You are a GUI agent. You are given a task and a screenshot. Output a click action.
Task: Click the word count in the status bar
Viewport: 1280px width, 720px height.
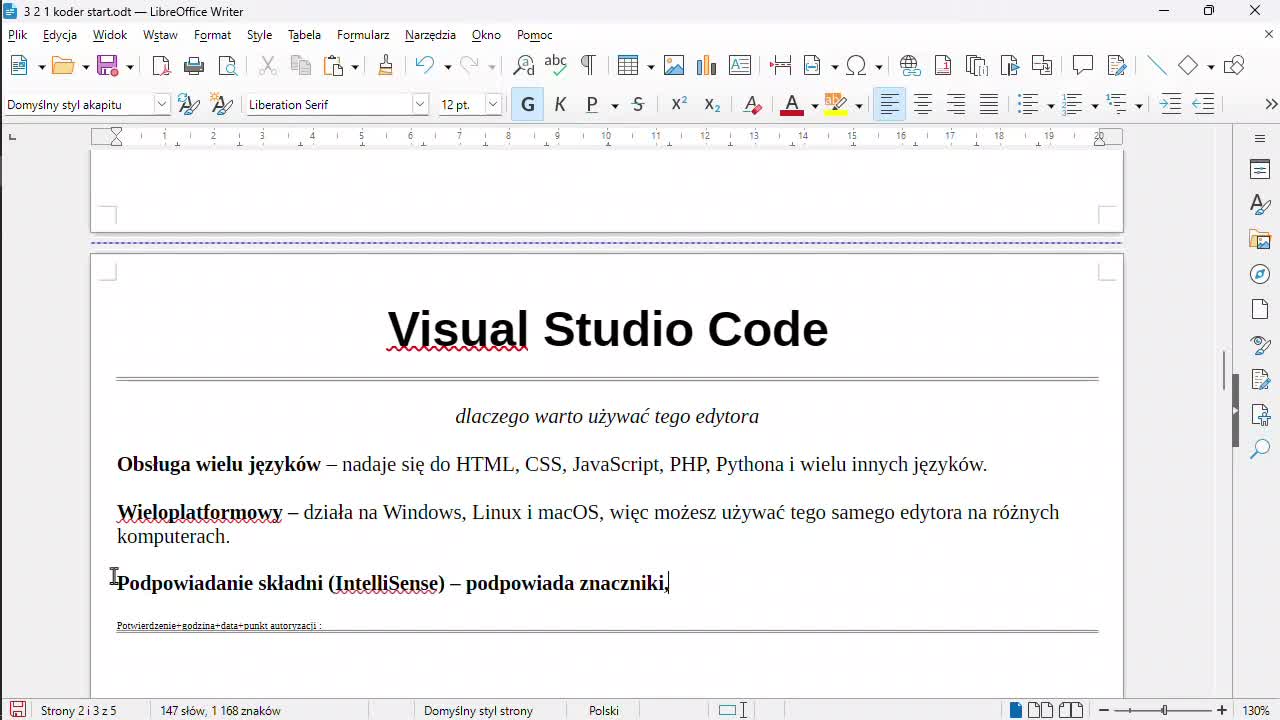(x=220, y=710)
